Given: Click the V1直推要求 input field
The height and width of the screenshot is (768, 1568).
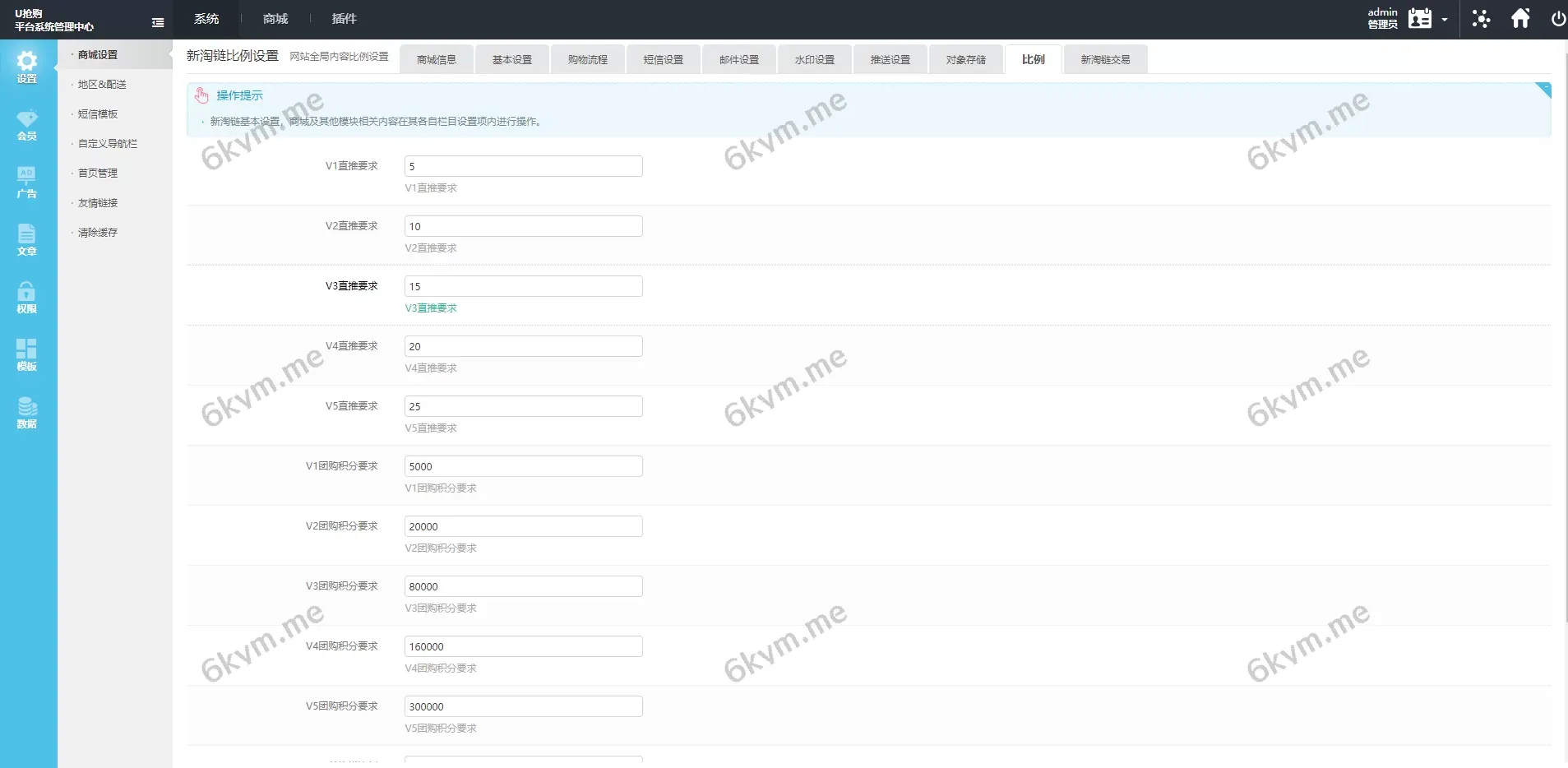Looking at the screenshot, I should [523, 166].
